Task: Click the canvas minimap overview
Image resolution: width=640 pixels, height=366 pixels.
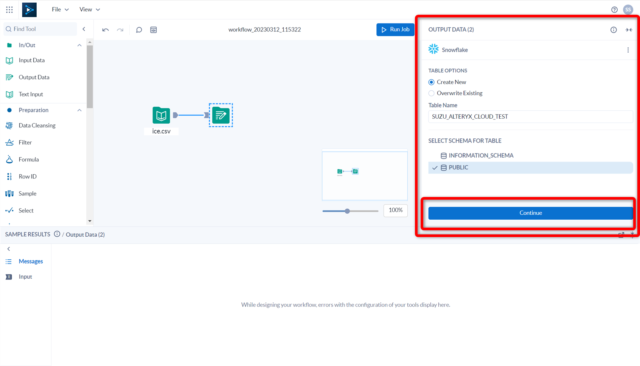Action: point(364,176)
